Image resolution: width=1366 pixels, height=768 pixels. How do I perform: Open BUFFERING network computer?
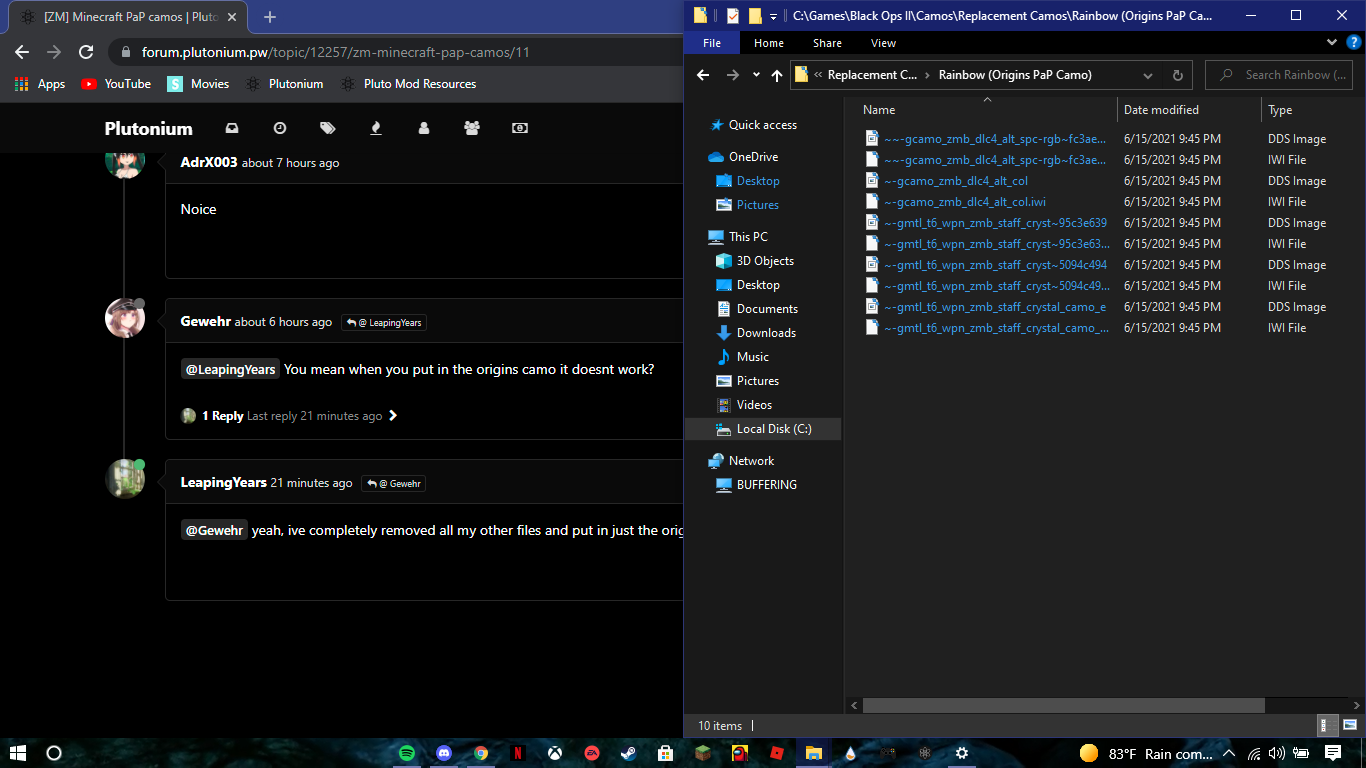click(766, 485)
